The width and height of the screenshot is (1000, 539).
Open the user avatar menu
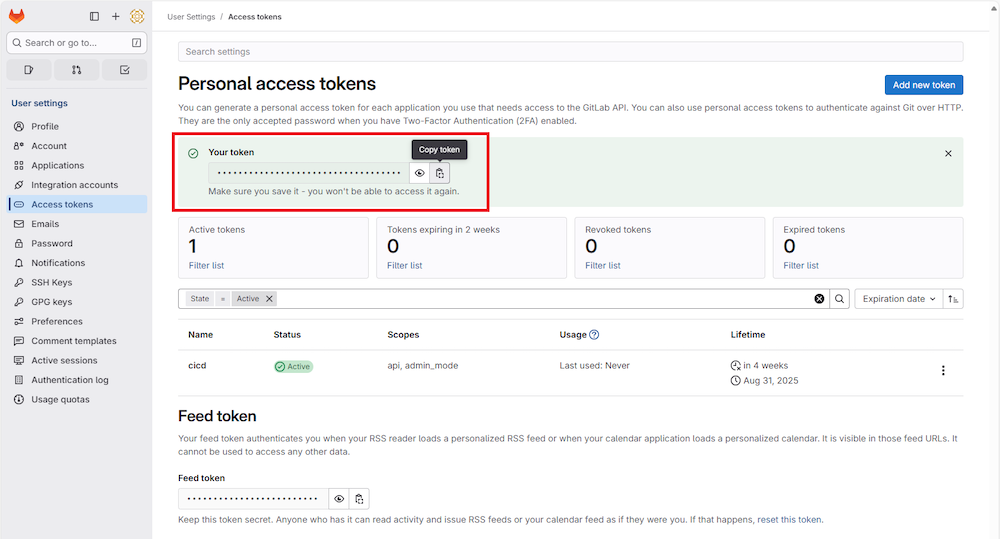coord(137,17)
